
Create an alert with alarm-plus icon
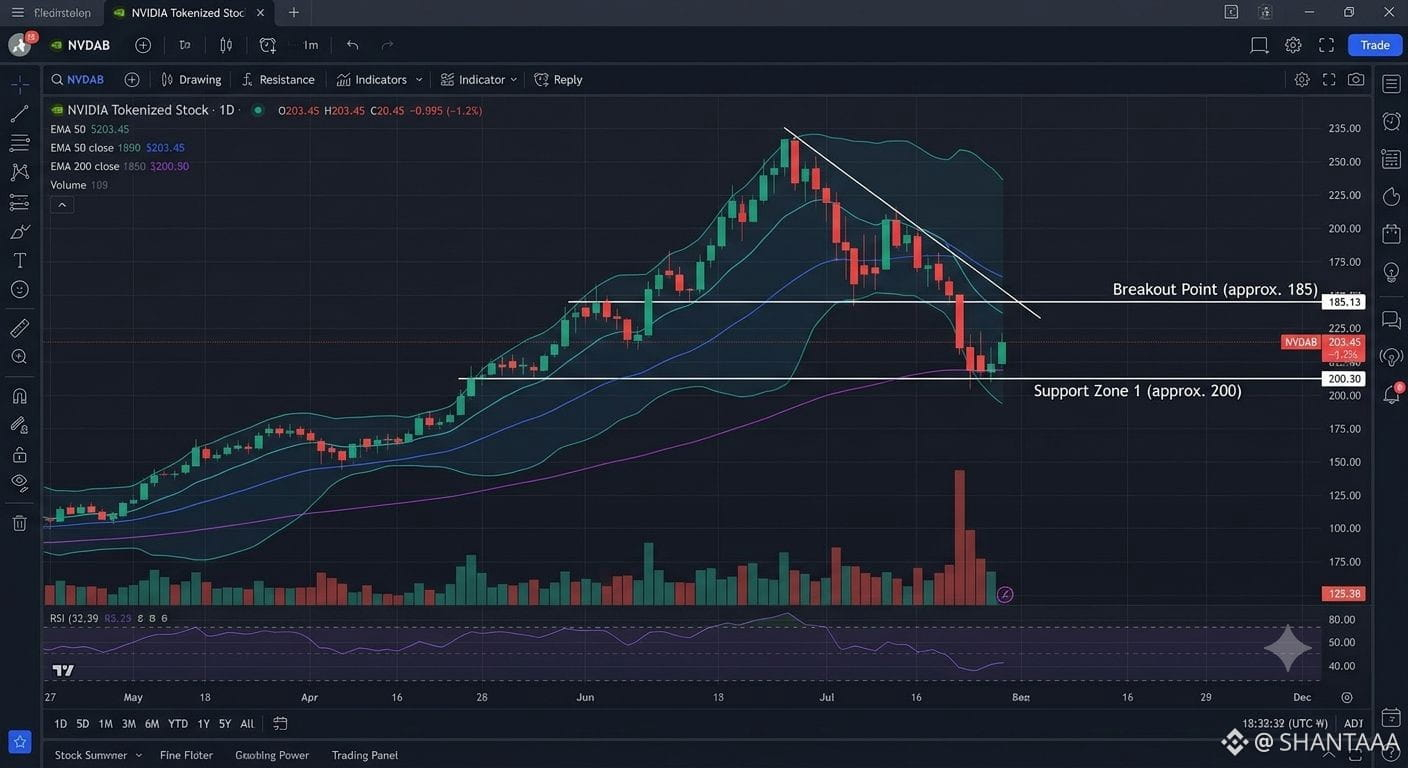267,45
